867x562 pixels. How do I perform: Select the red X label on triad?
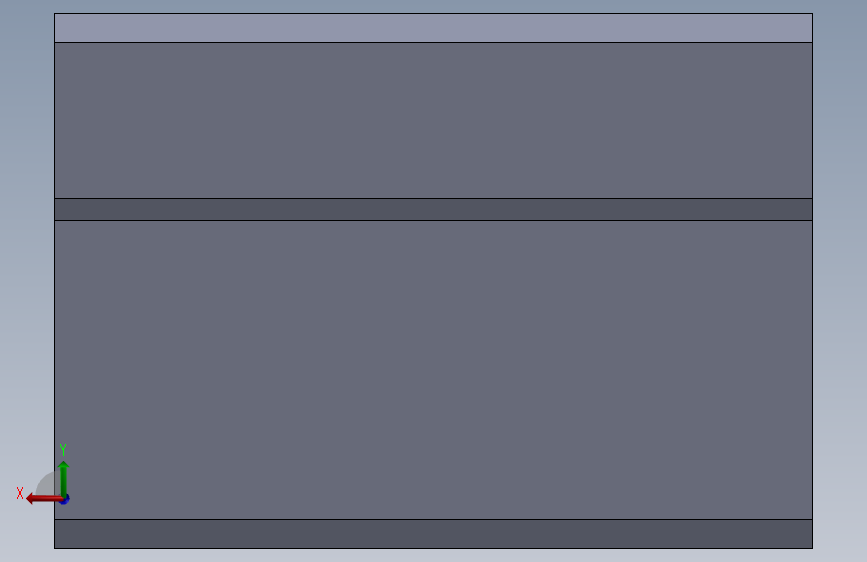click(20, 493)
